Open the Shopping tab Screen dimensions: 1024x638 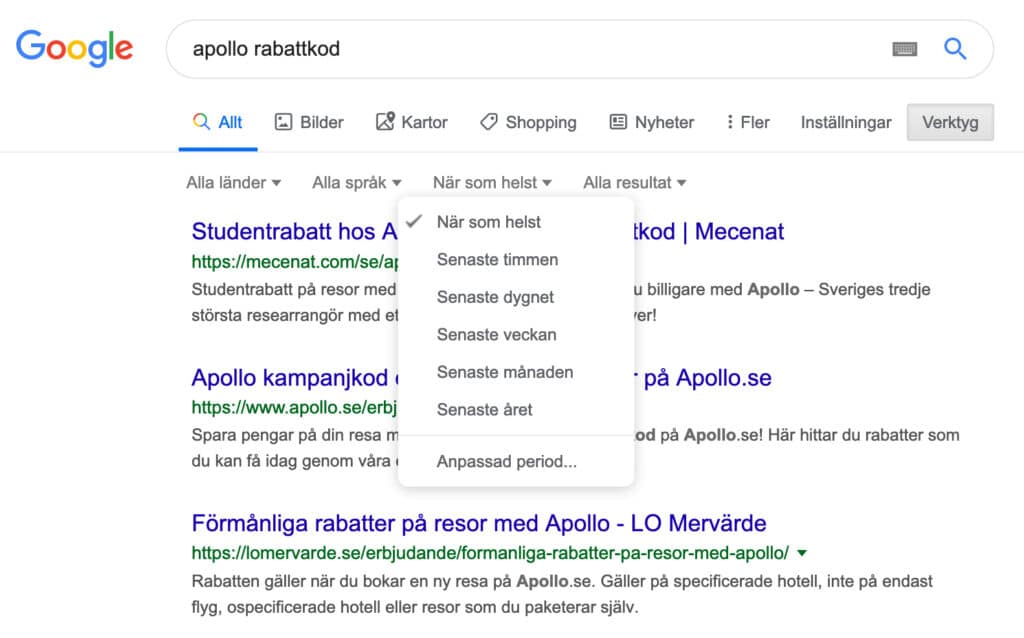point(528,122)
